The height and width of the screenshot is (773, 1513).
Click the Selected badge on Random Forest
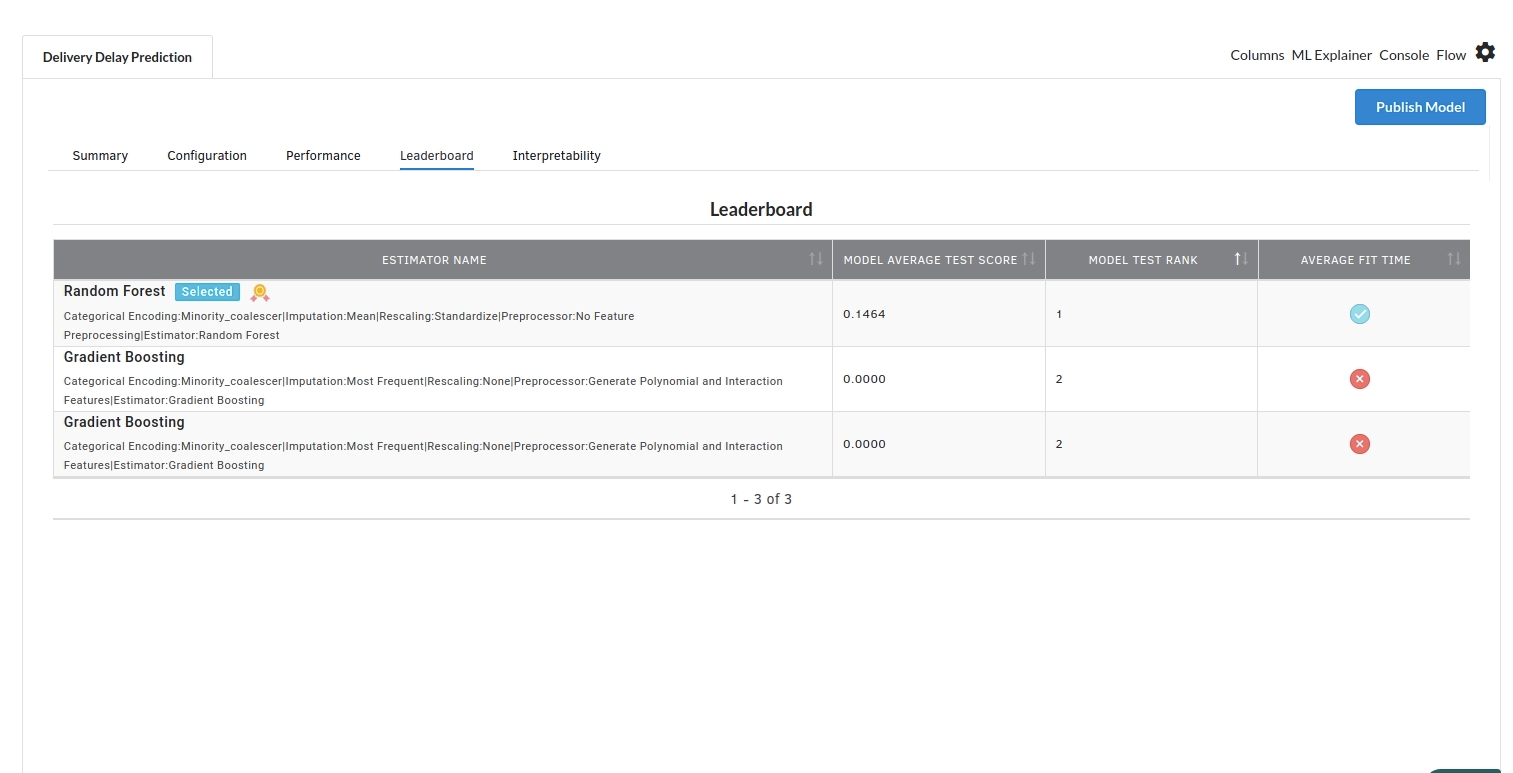click(207, 292)
